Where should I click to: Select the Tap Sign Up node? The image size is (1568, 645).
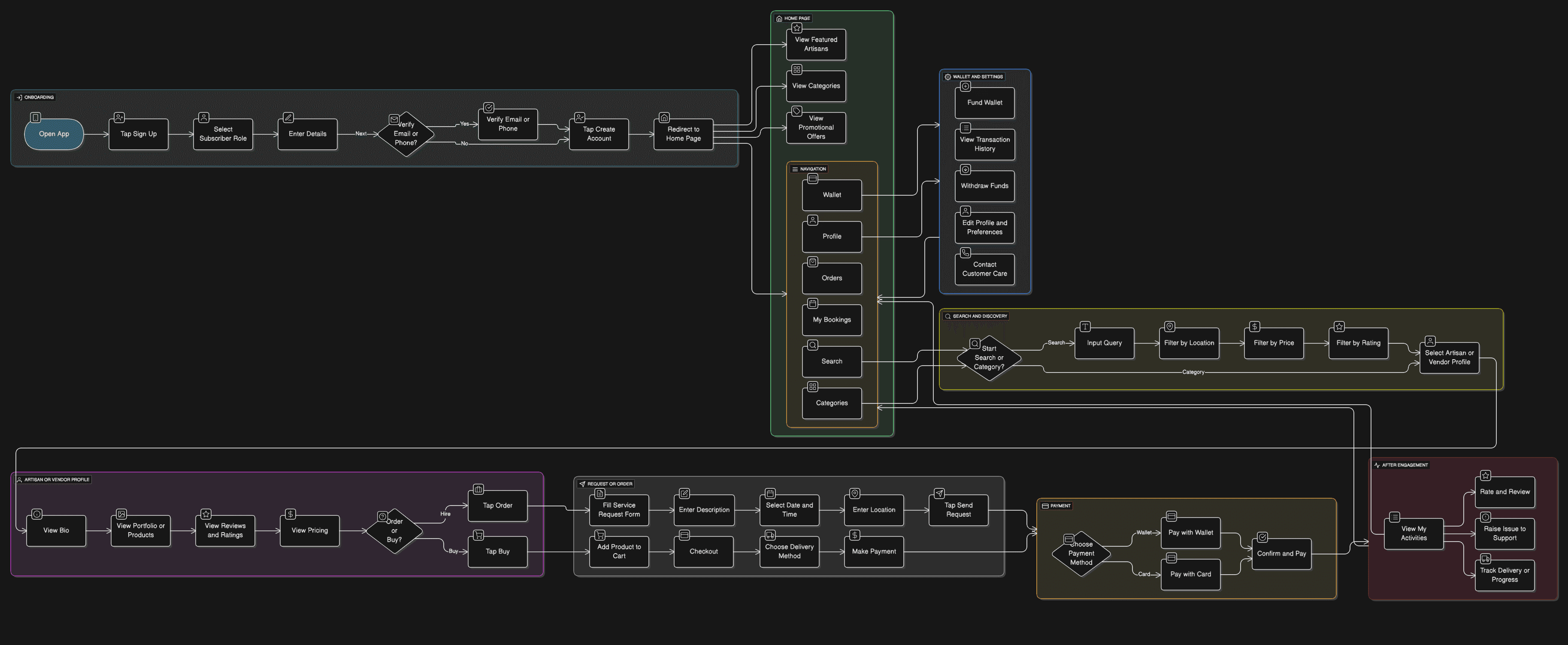[138, 134]
